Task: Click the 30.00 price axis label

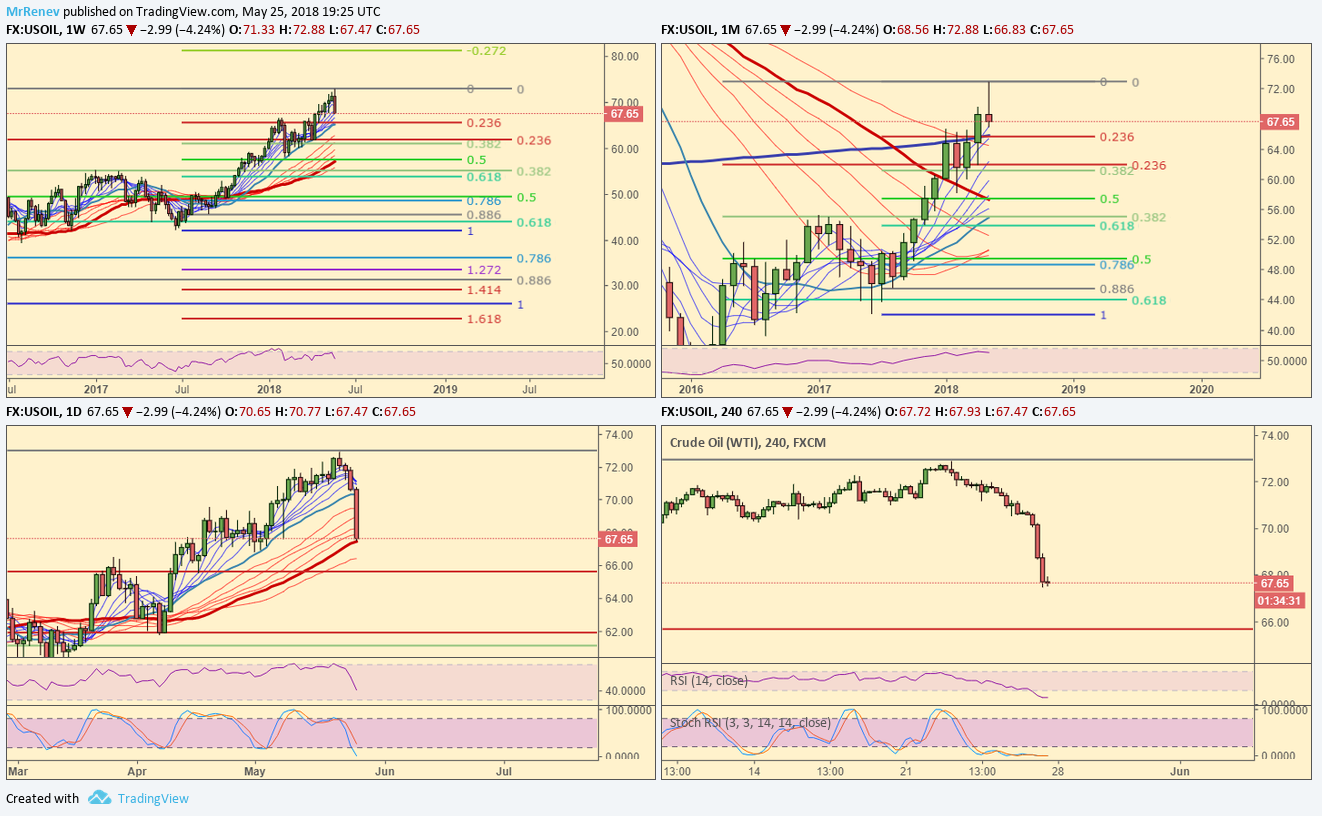Action: tap(625, 286)
